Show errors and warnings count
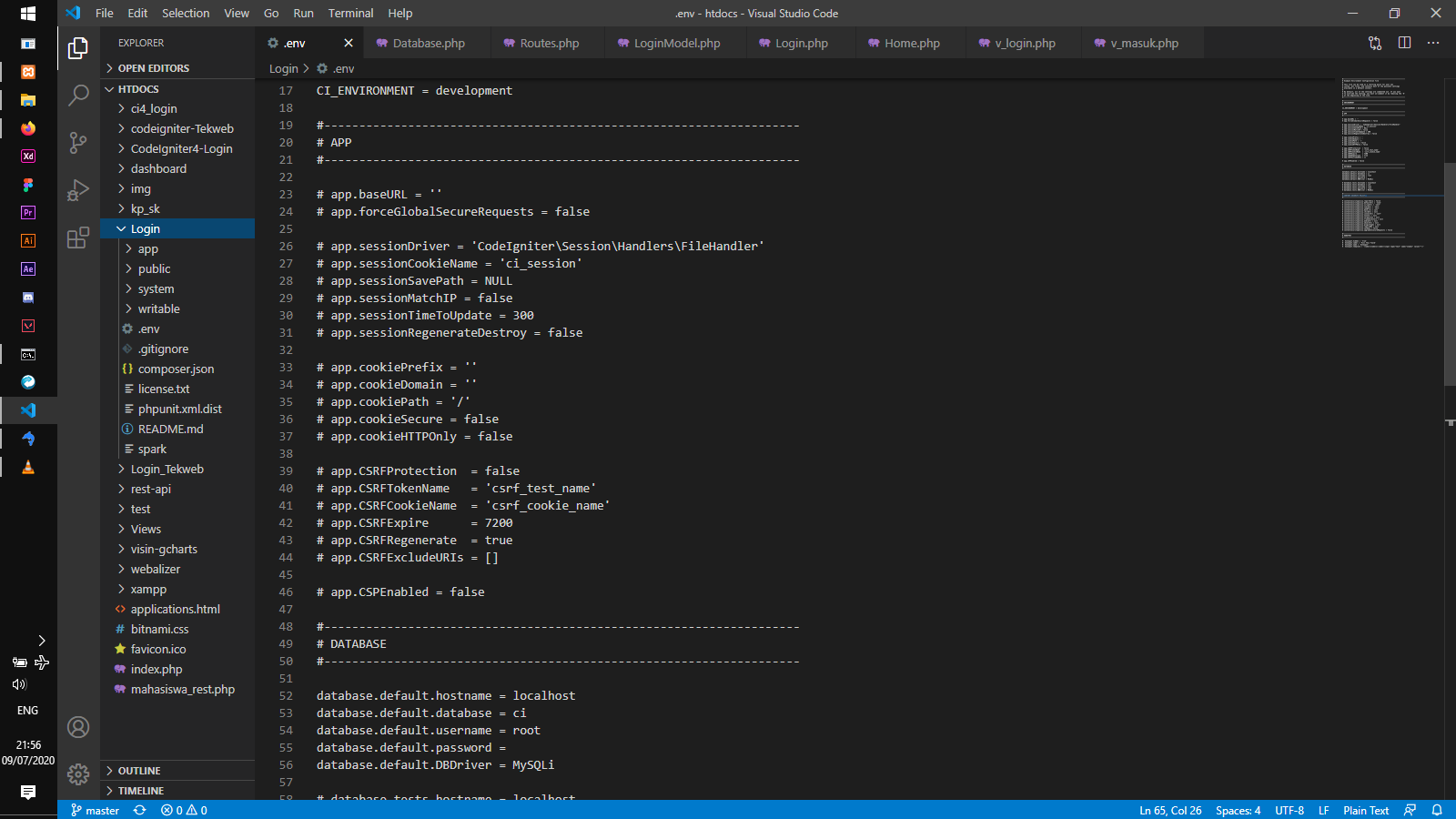 coord(184,810)
